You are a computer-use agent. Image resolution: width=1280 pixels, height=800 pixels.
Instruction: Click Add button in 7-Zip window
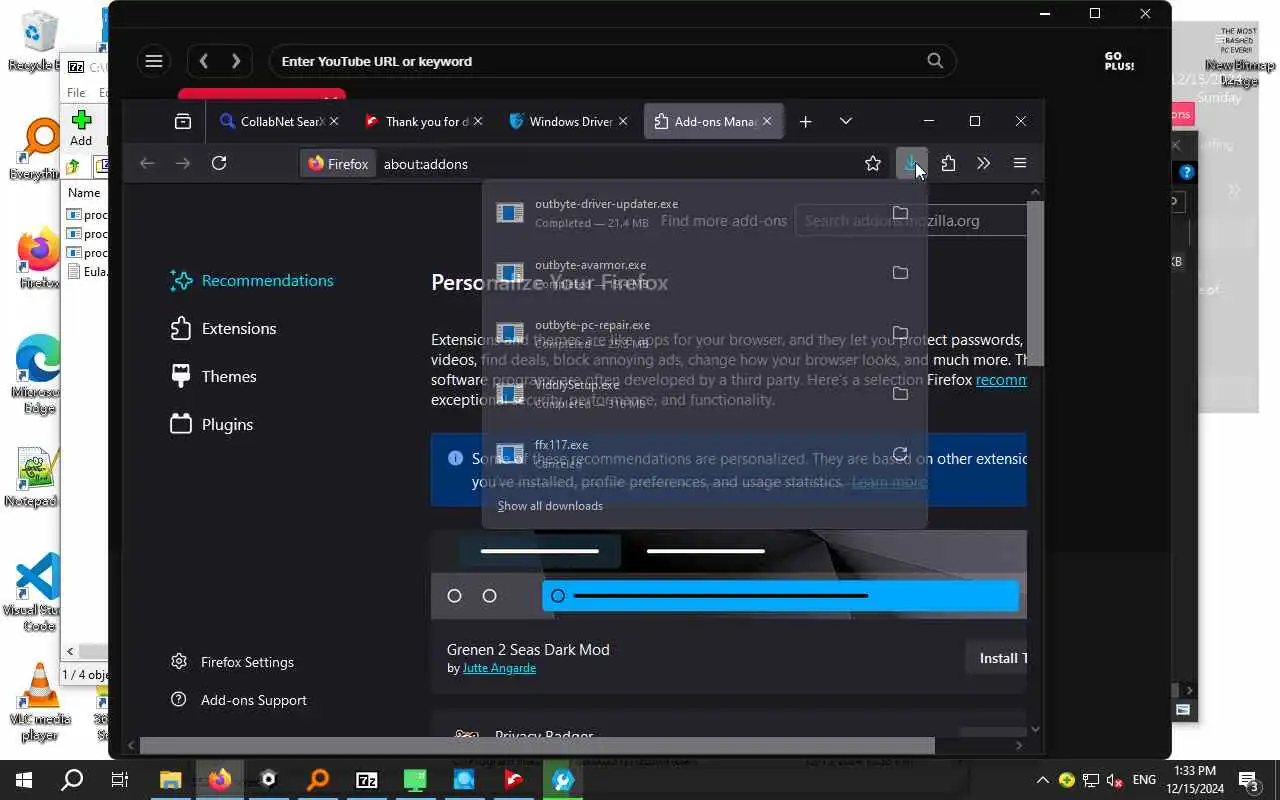81,128
